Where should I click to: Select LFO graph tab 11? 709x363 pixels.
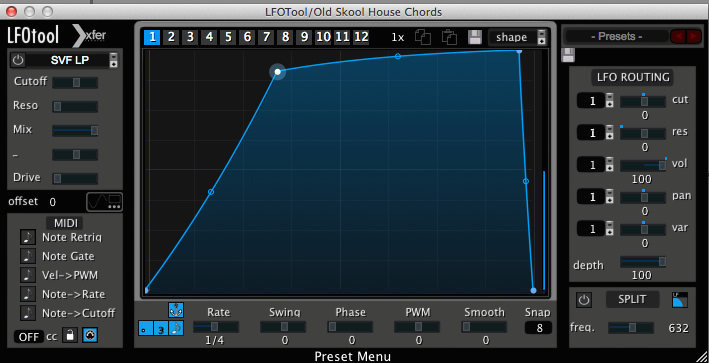(342, 37)
